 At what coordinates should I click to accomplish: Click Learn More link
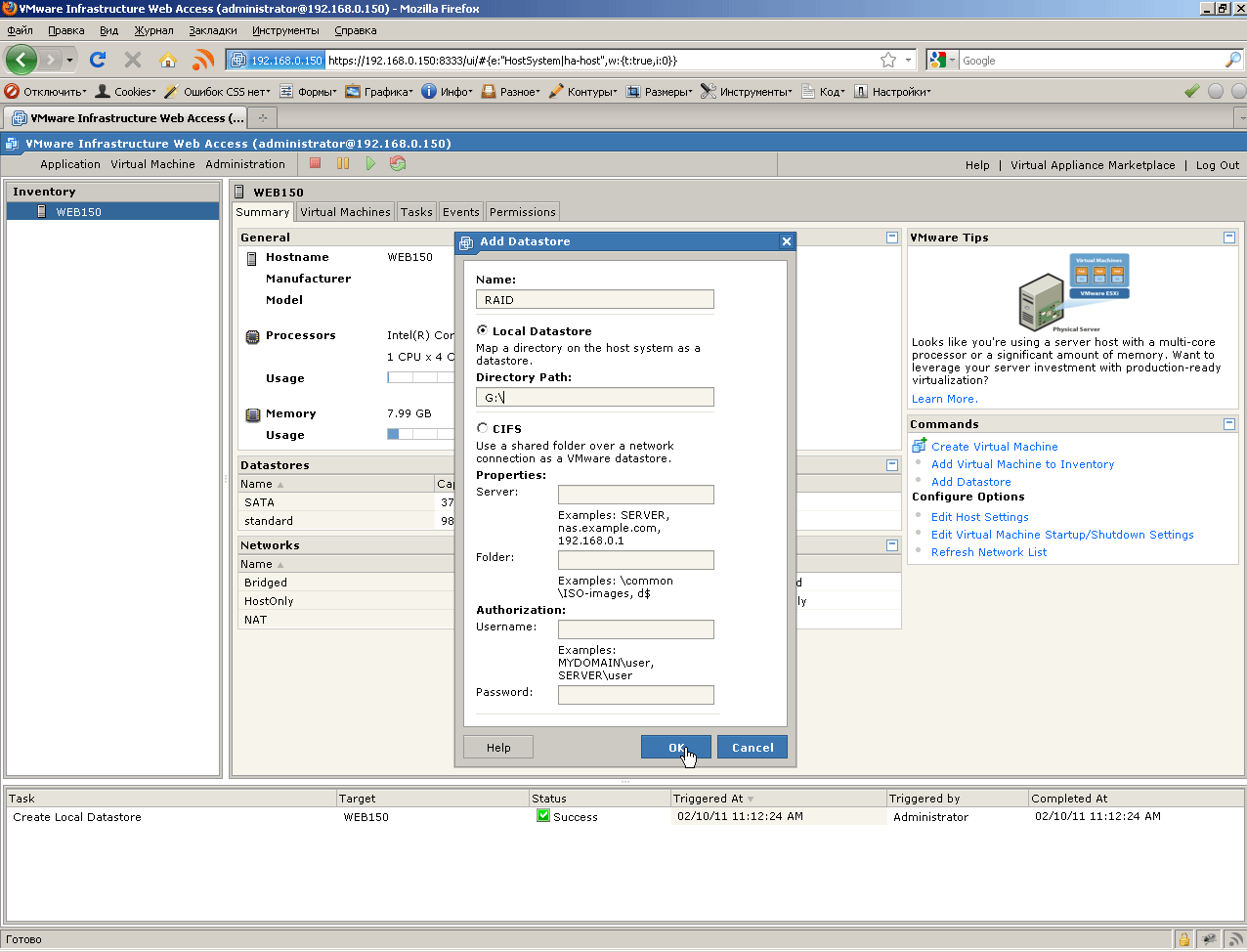tap(945, 399)
